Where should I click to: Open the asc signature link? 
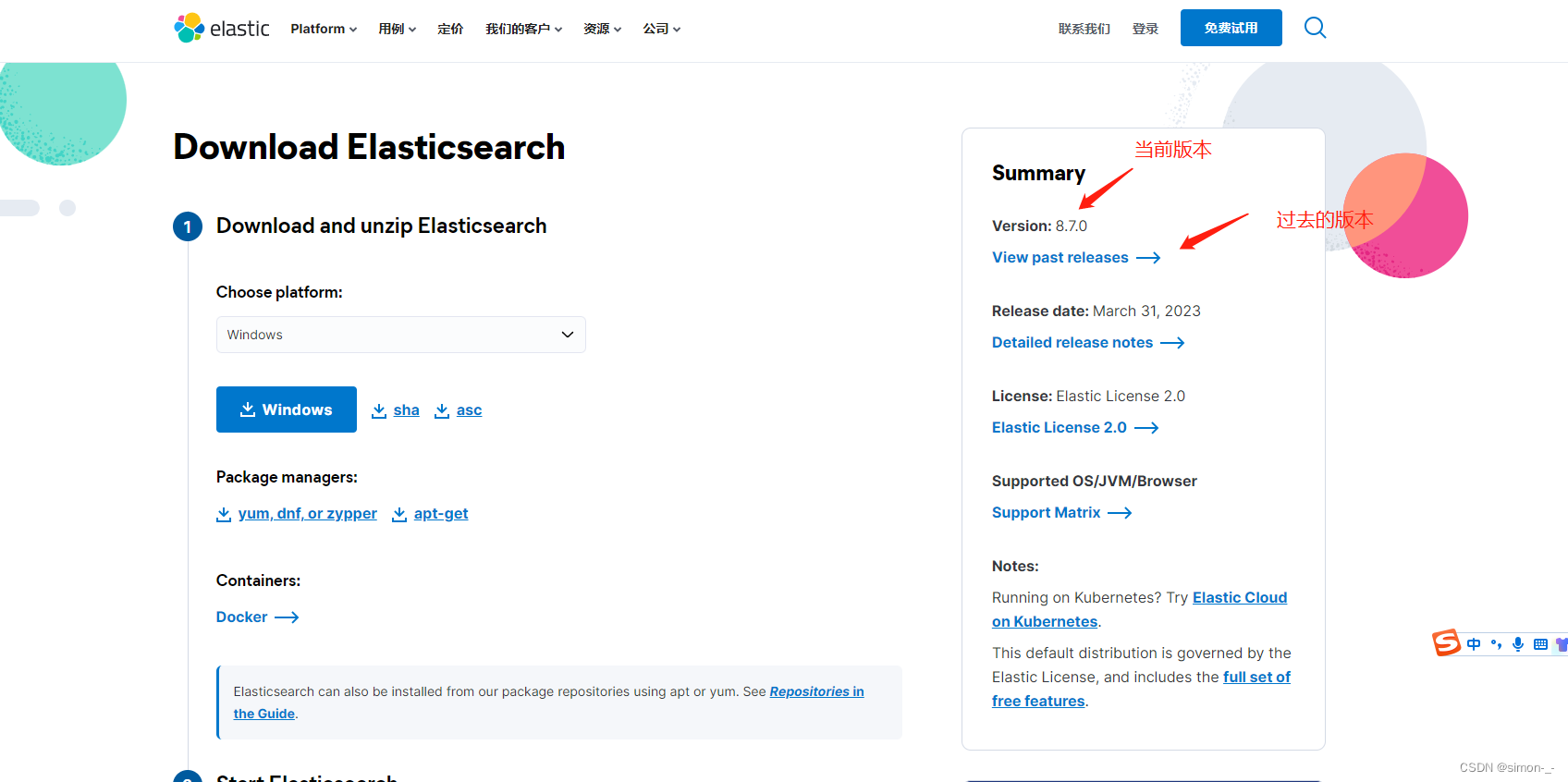(x=470, y=410)
